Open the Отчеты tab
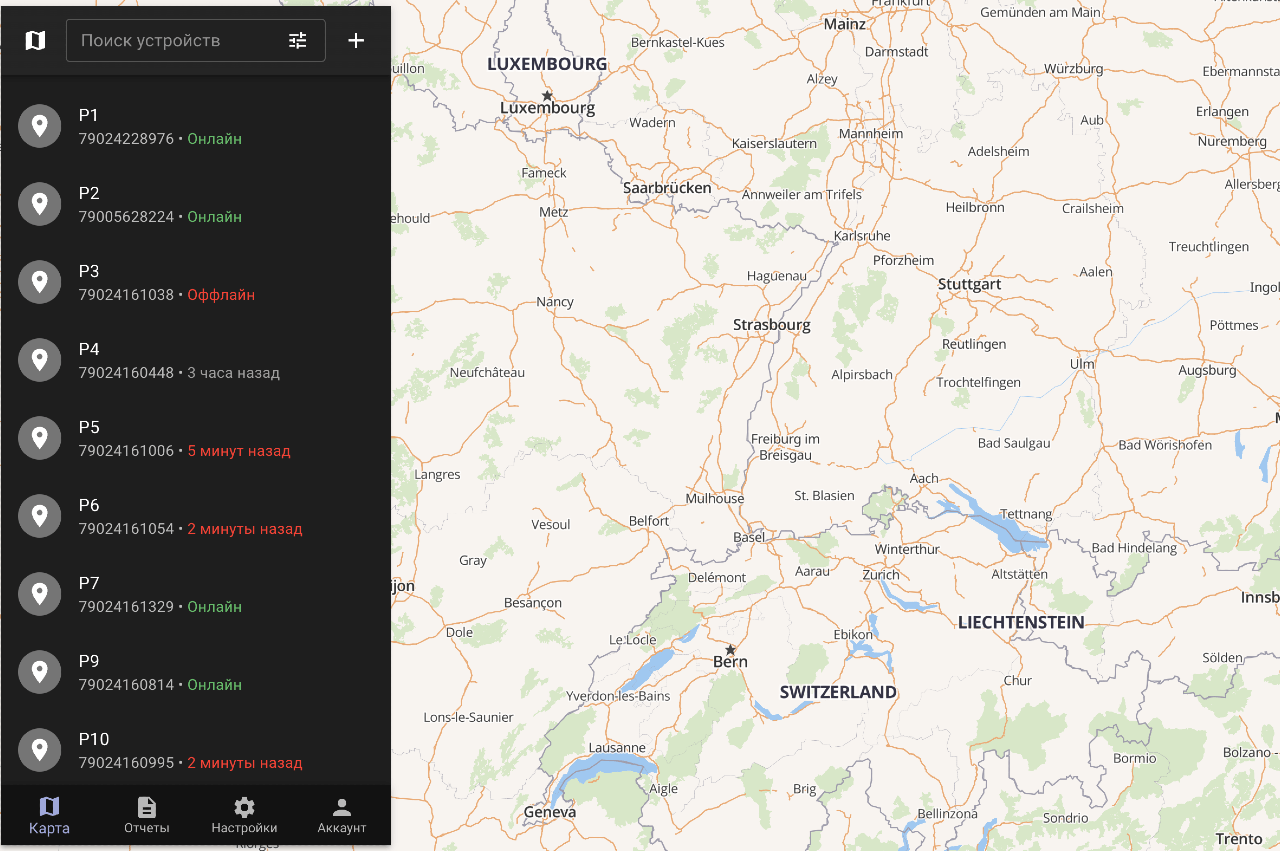 click(x=147, y=815)
